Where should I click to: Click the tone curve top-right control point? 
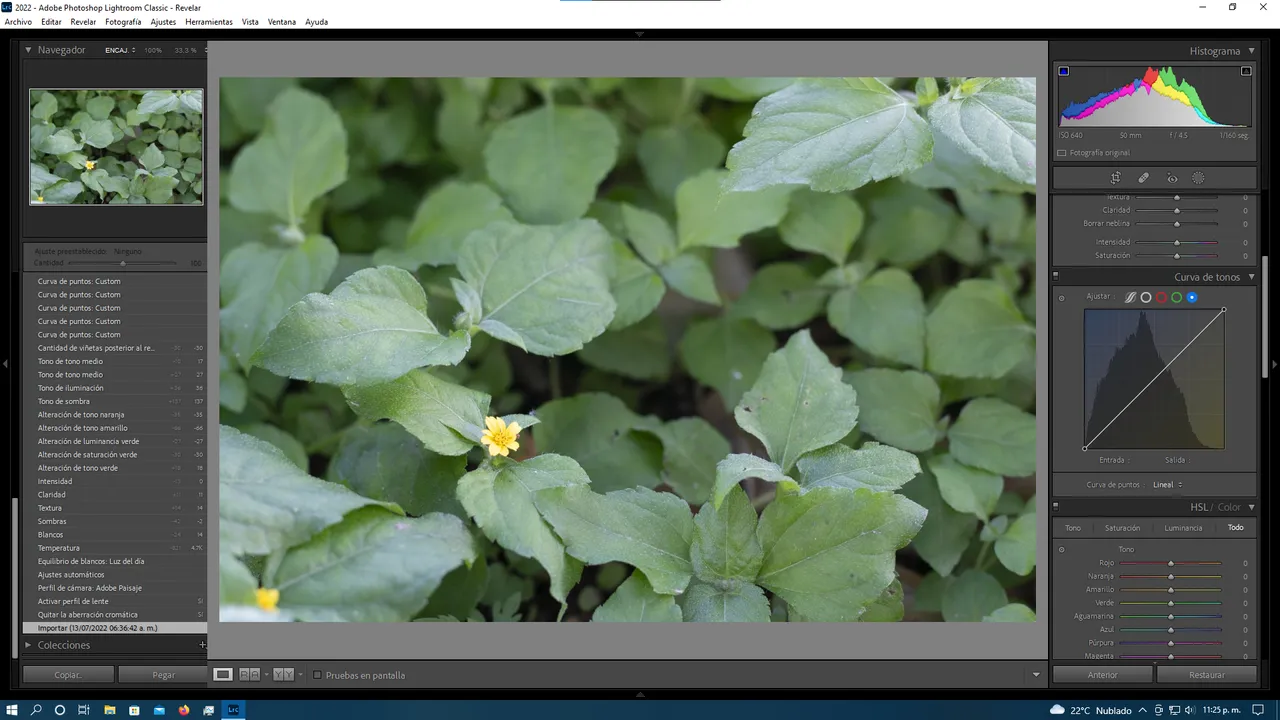[1224, 310]
